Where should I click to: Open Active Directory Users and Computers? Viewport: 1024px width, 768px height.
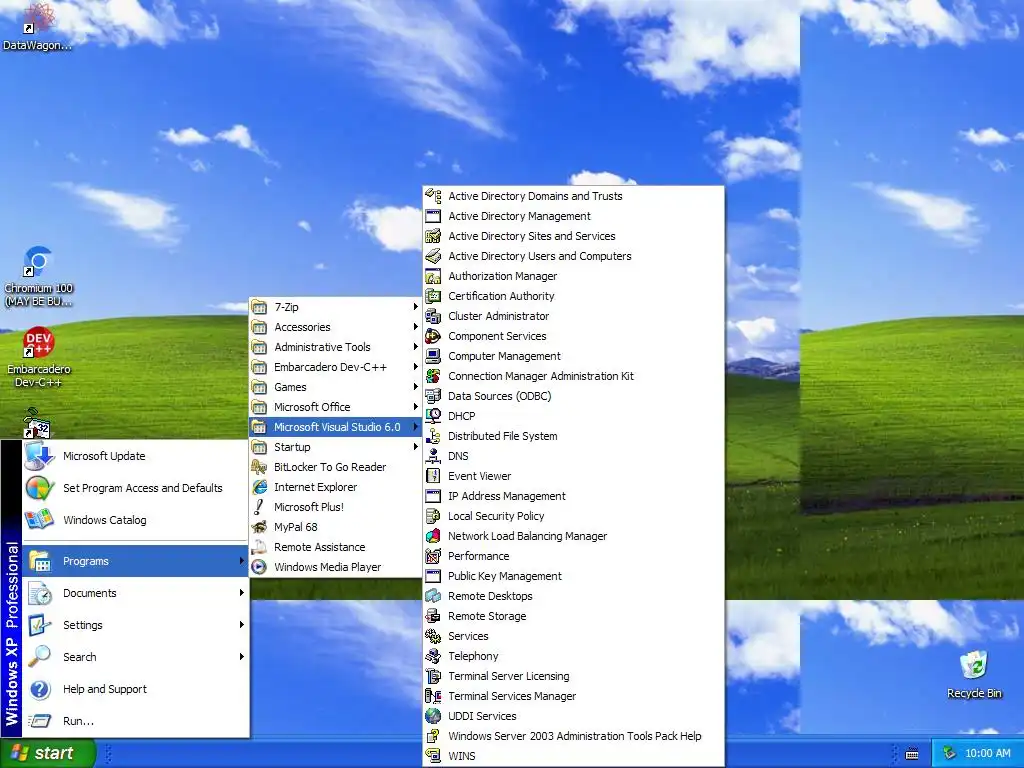click(x=573, y=256)
